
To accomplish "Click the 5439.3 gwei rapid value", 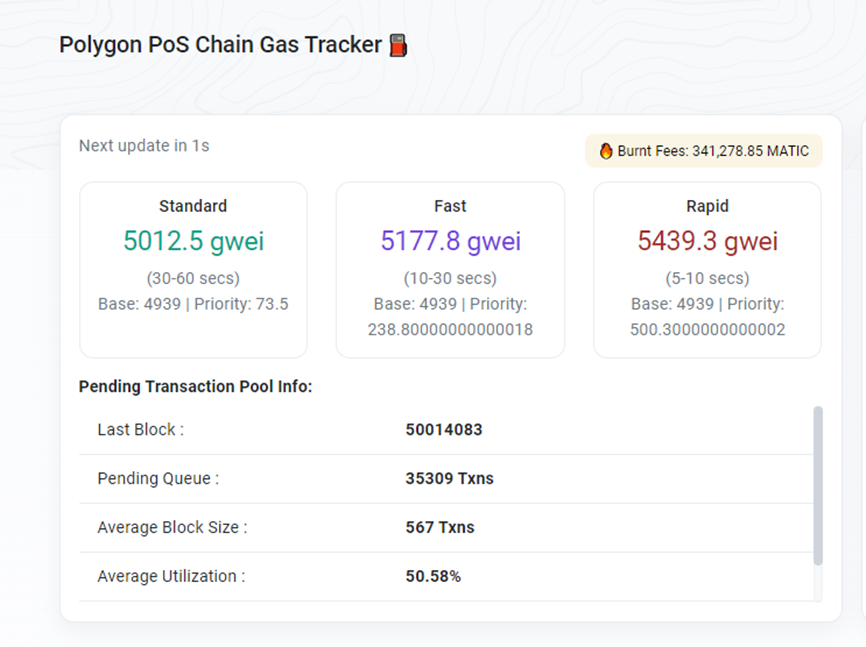I will (x=707, y=241).
